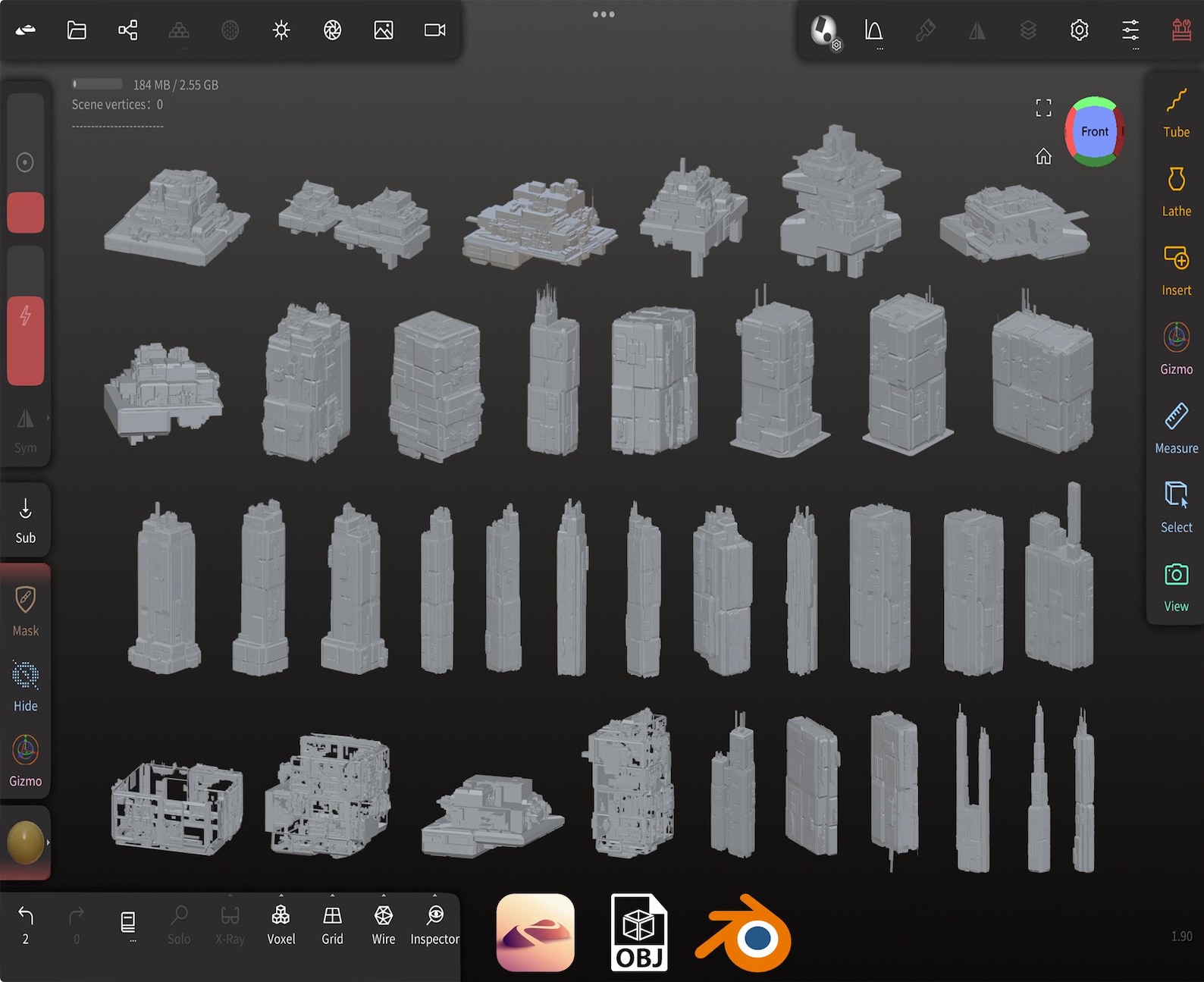Open post-process aperture menu
1204x982 pixels.
(332, 30)
